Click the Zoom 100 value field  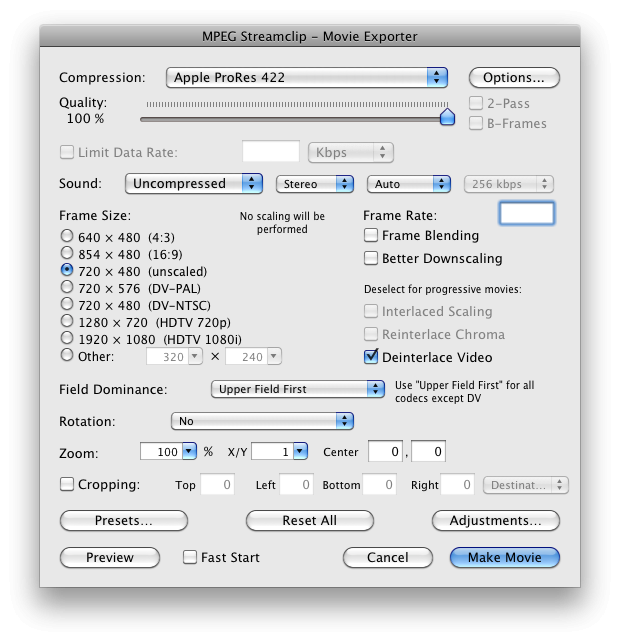(161, 451)
